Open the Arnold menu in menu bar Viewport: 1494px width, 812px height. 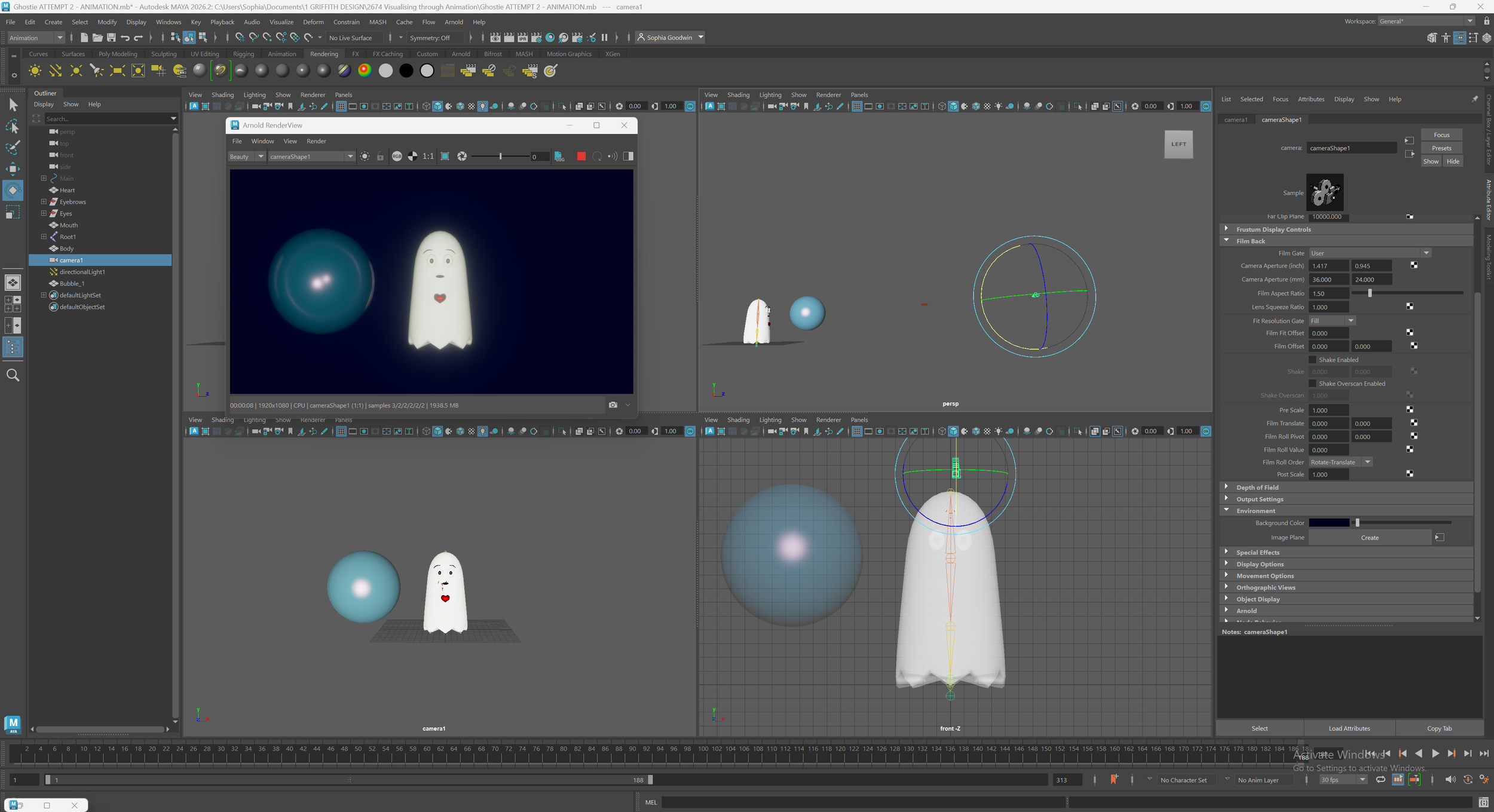454,22
